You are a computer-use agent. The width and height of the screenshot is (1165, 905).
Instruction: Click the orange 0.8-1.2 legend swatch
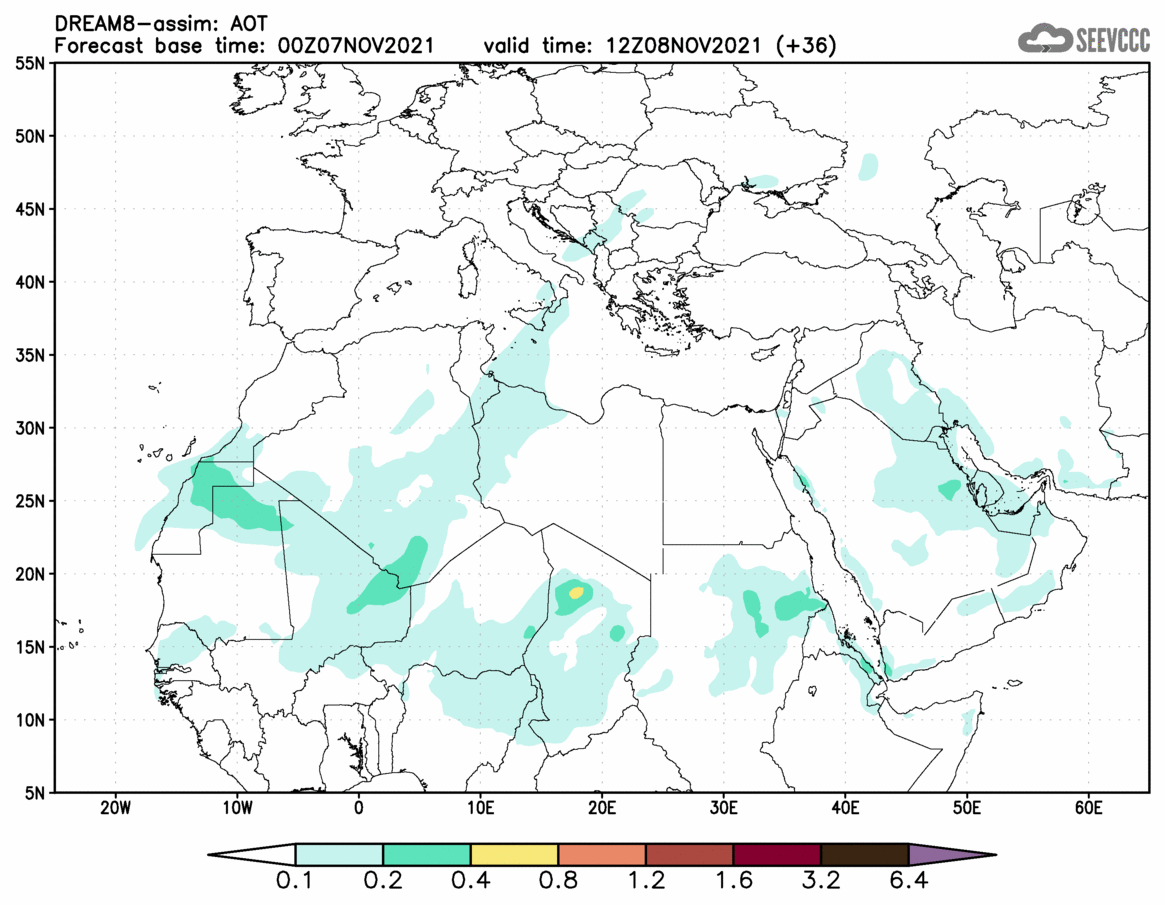point(602,854)
